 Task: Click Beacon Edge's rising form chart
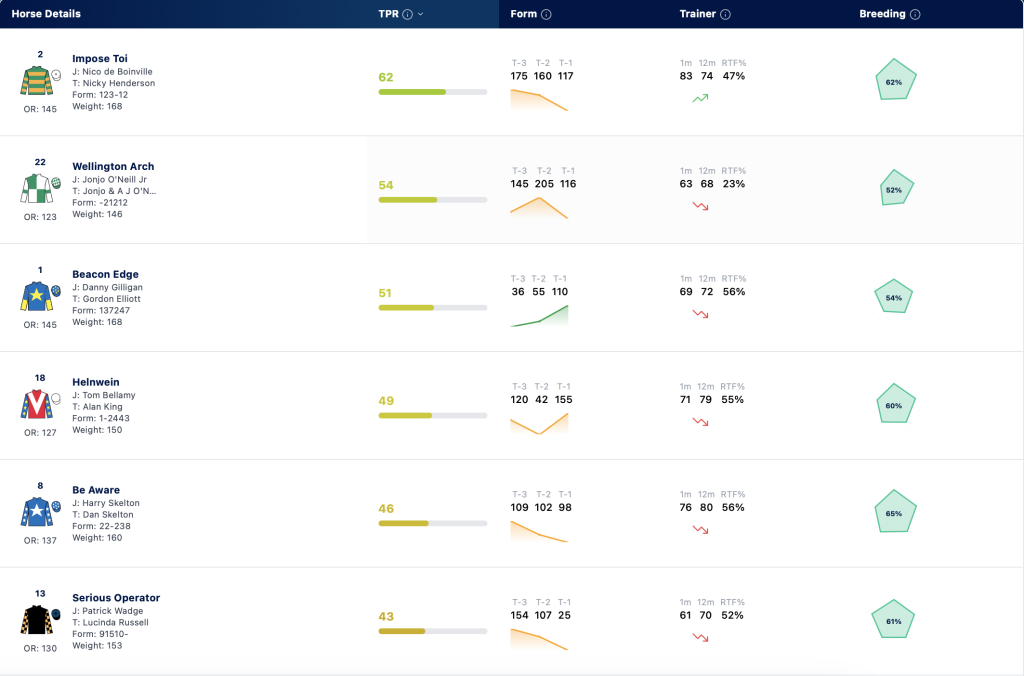[539, 316]
